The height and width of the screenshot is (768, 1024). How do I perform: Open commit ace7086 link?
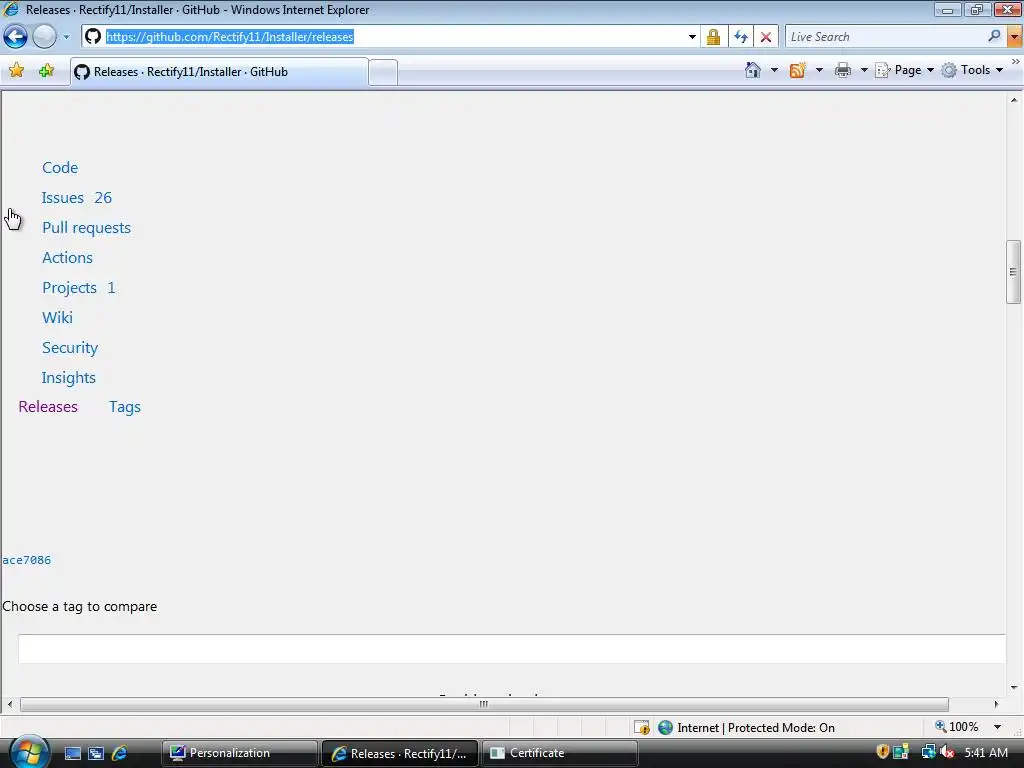tap(26, 560)
